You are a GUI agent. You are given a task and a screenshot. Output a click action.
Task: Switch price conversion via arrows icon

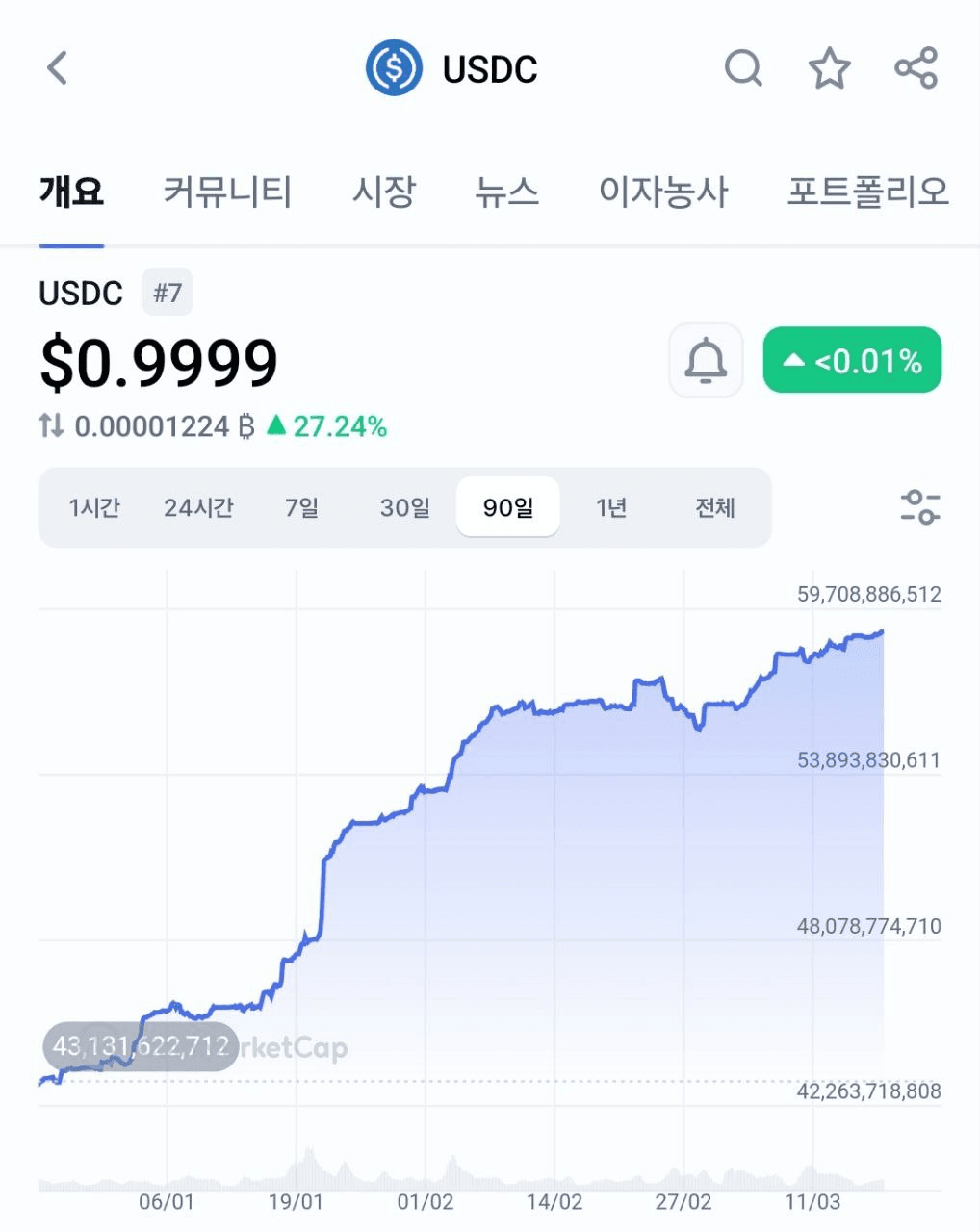point(51,425)
